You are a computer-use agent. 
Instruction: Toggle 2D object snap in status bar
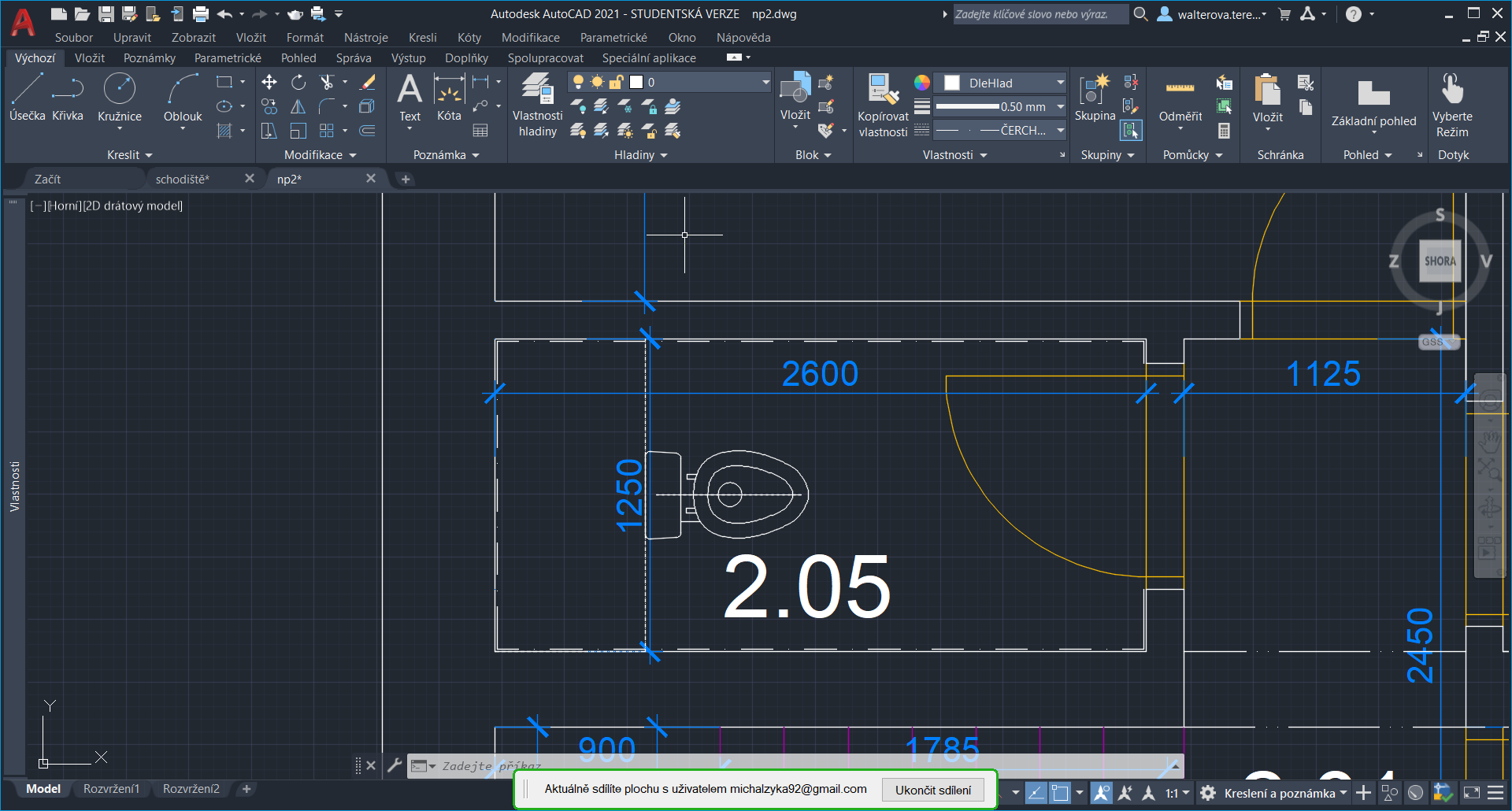coord(1060,793)
